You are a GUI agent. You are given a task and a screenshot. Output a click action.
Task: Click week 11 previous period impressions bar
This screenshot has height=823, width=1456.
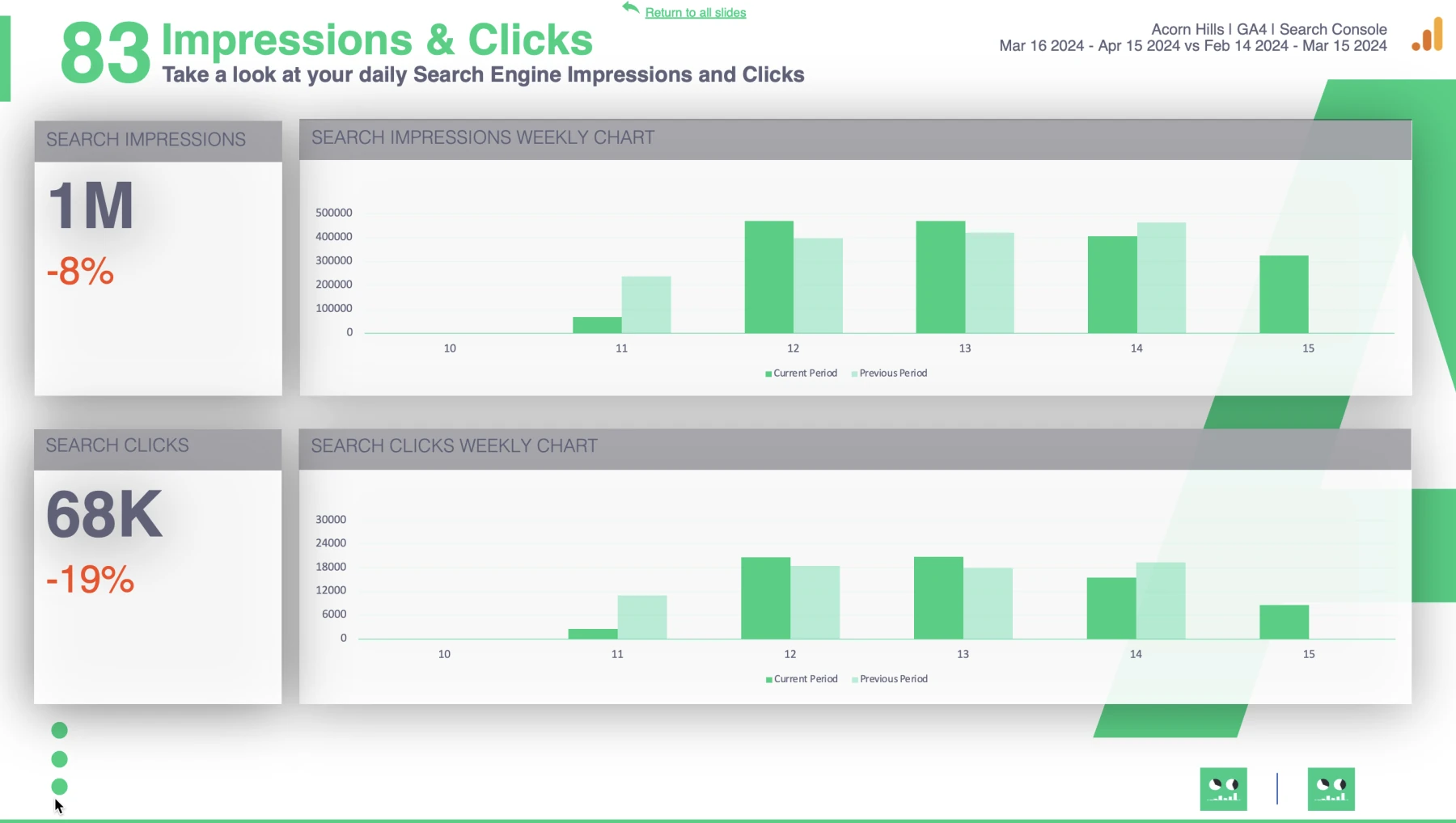(646, 305)
